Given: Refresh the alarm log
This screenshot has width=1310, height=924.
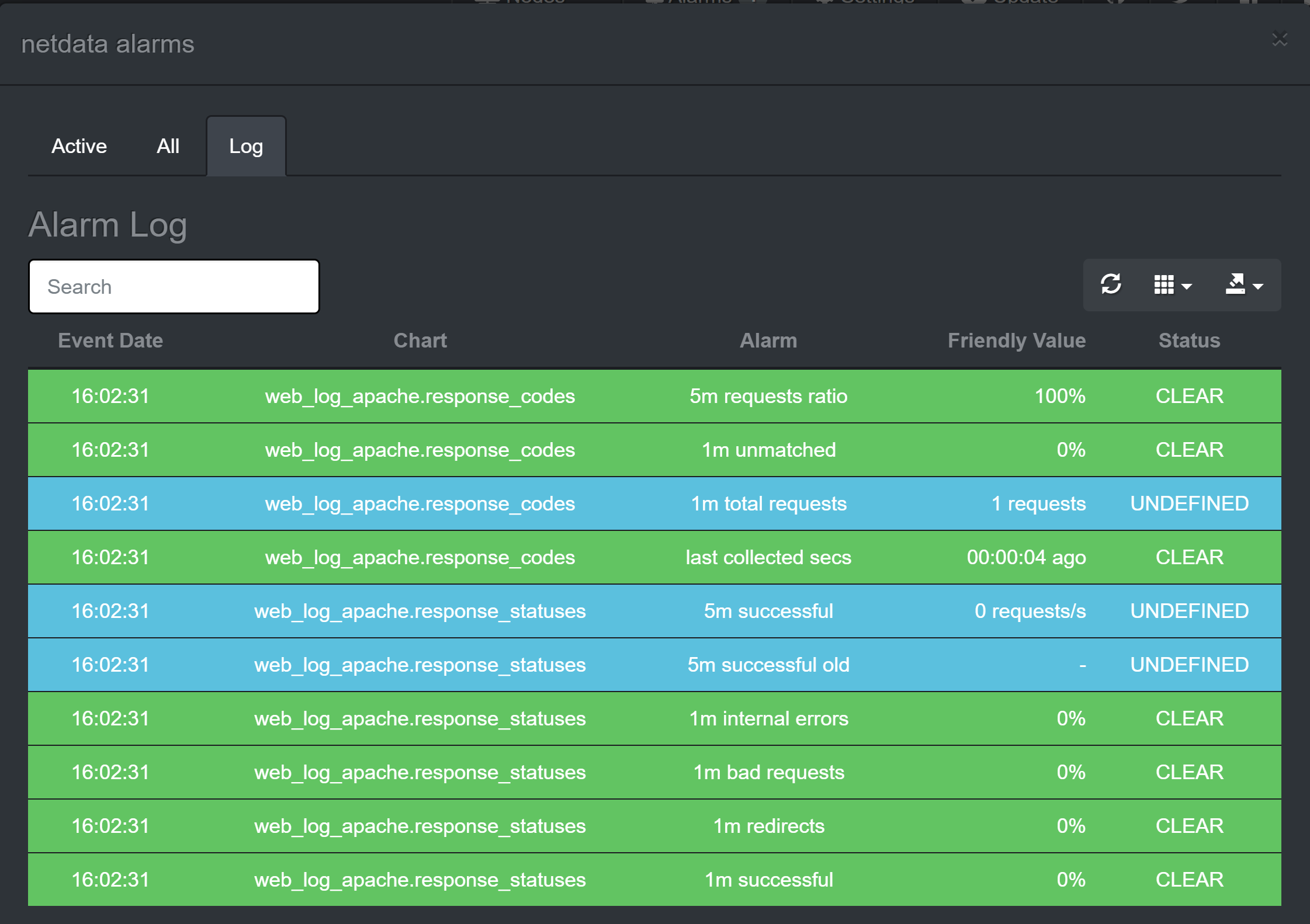Looking at the screenshot, I should tap(1111, 286).
